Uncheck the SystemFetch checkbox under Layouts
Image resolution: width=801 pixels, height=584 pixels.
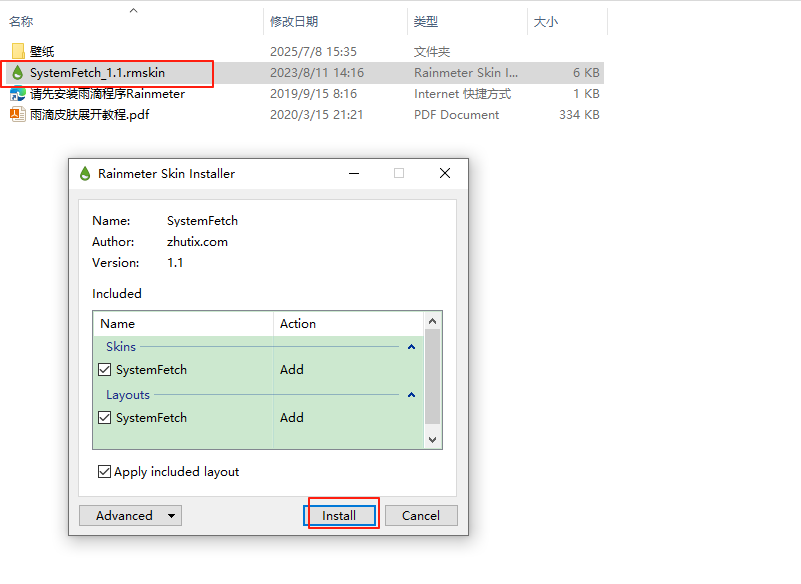[105, 417]
